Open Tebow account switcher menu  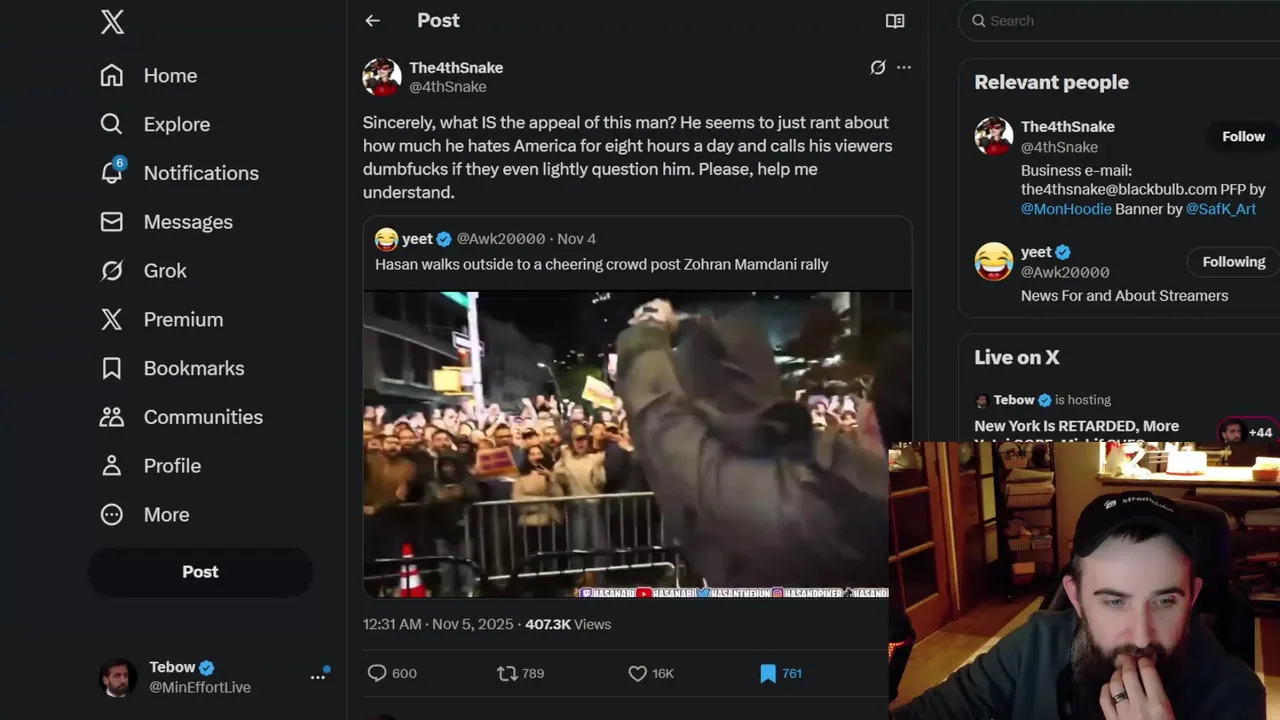(x=318, y=677)
